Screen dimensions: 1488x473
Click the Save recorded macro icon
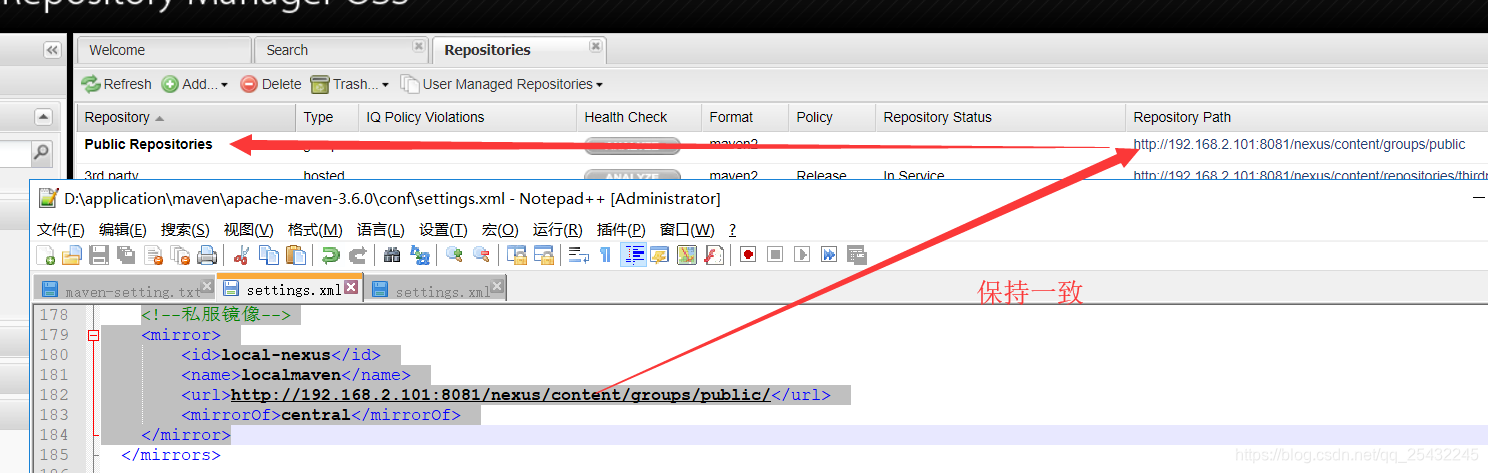click(x=856, y=255)
